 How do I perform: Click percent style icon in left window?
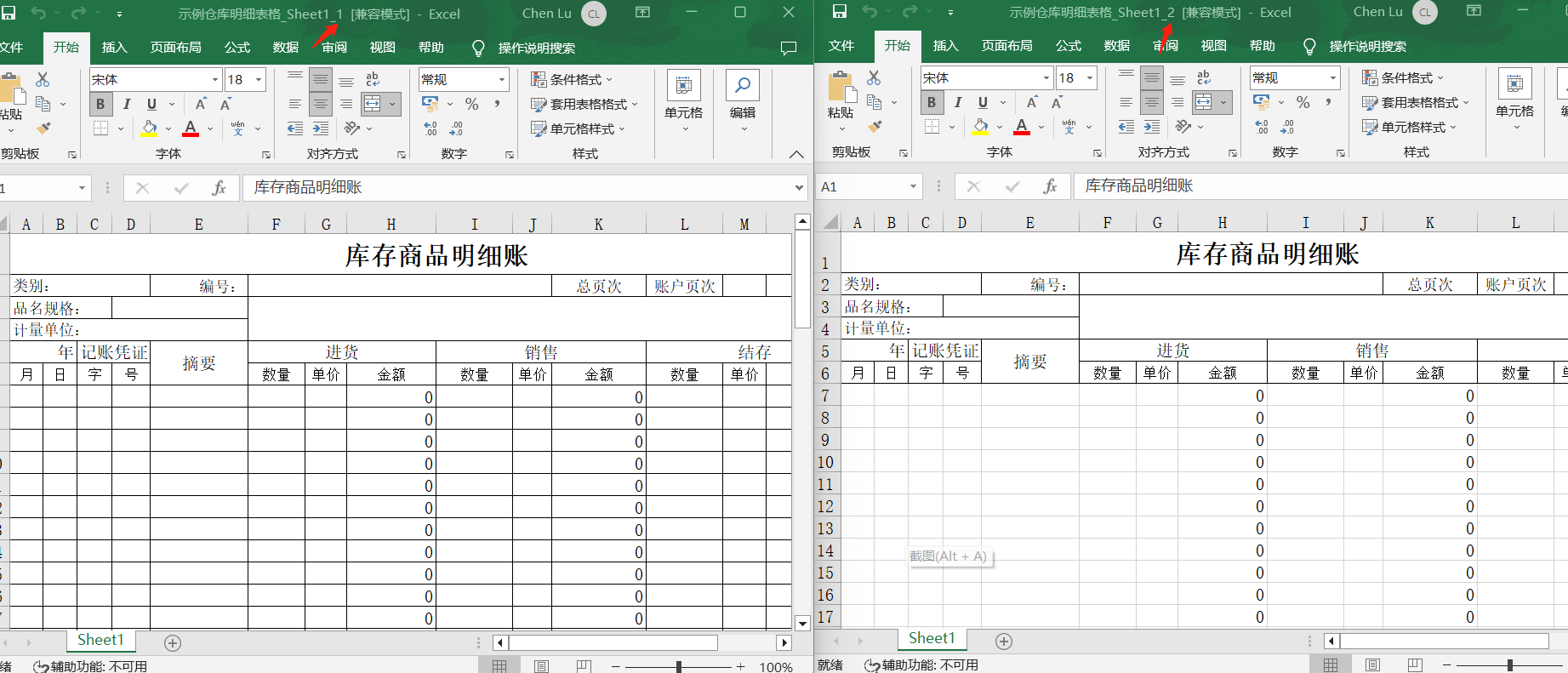point(471,104)
